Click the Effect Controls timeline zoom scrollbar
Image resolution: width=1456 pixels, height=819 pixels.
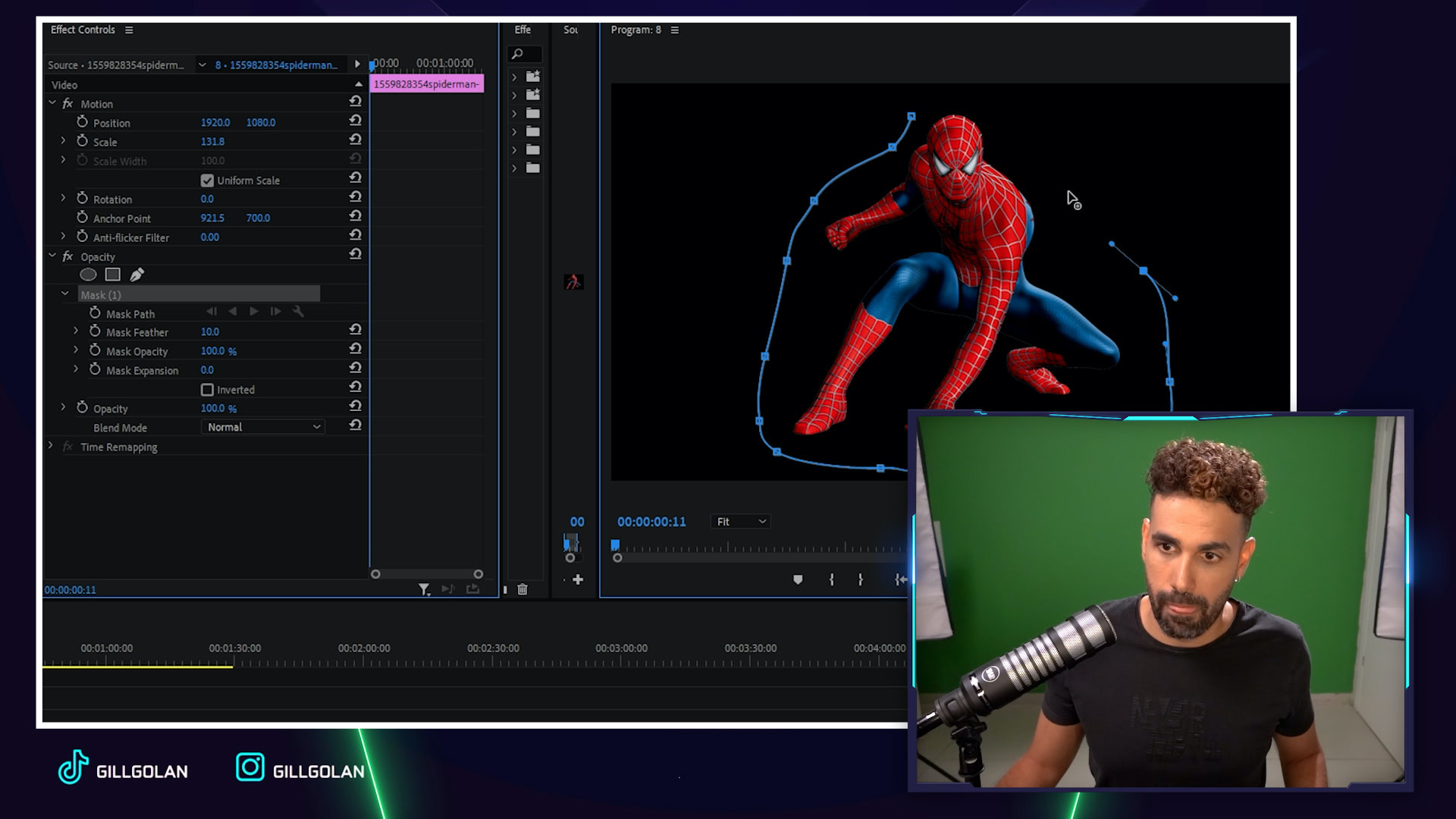(x=427, y=574)
